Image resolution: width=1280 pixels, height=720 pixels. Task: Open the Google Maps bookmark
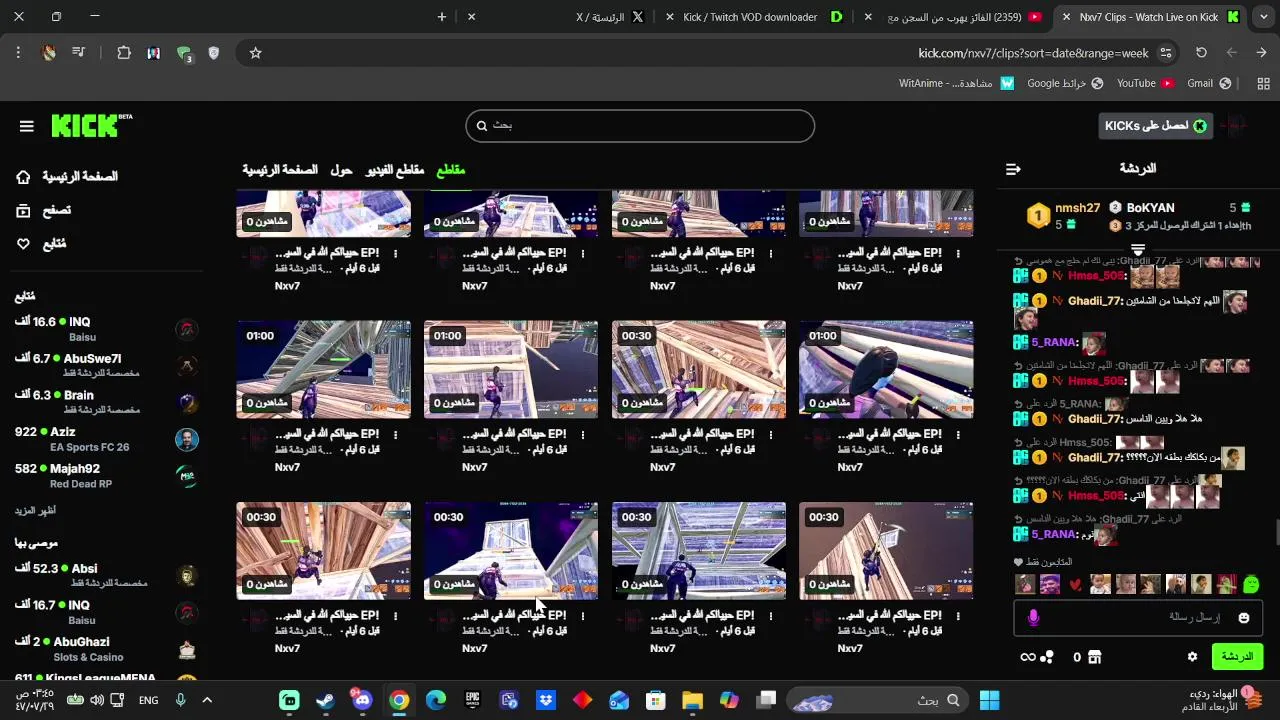pyautogui.click(x=1065, y=84)
